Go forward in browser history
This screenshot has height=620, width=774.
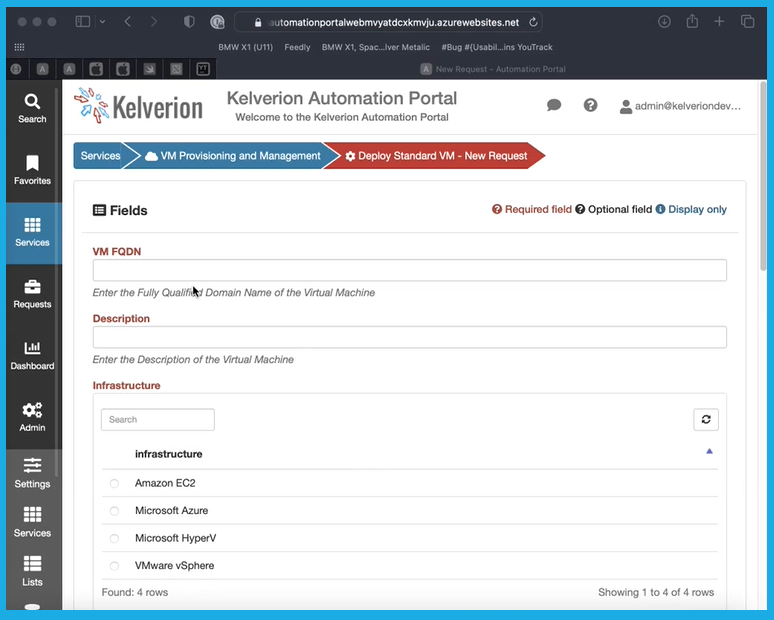click(154, 21)
